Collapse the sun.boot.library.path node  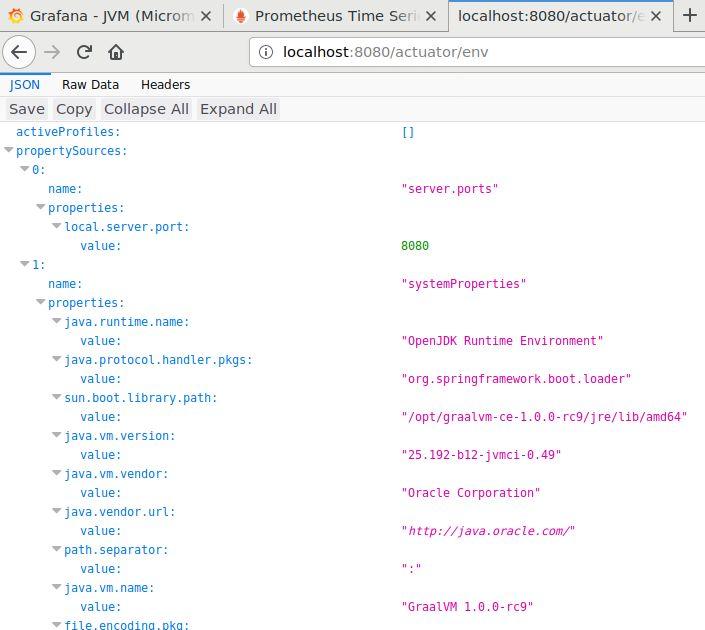coord(57,397)
